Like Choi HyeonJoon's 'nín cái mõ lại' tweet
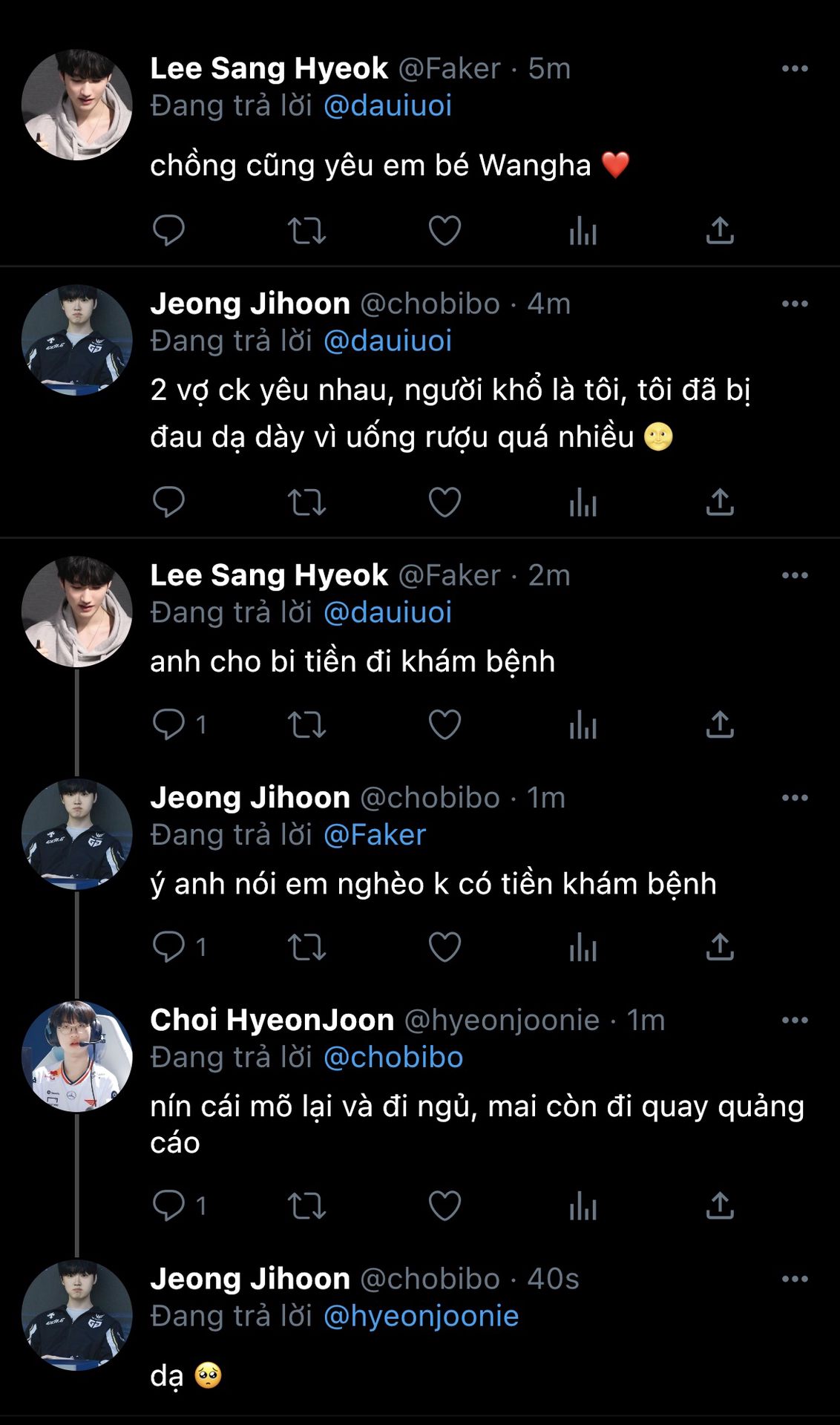 click(444, 1205)
